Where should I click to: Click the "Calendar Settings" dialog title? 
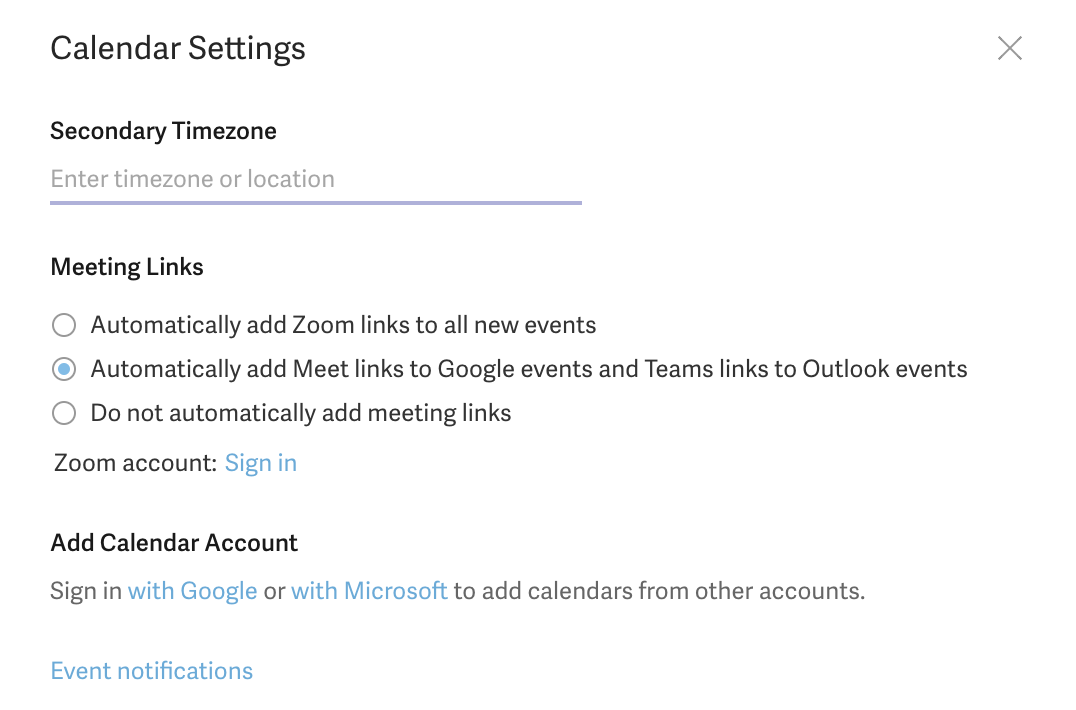178,49
